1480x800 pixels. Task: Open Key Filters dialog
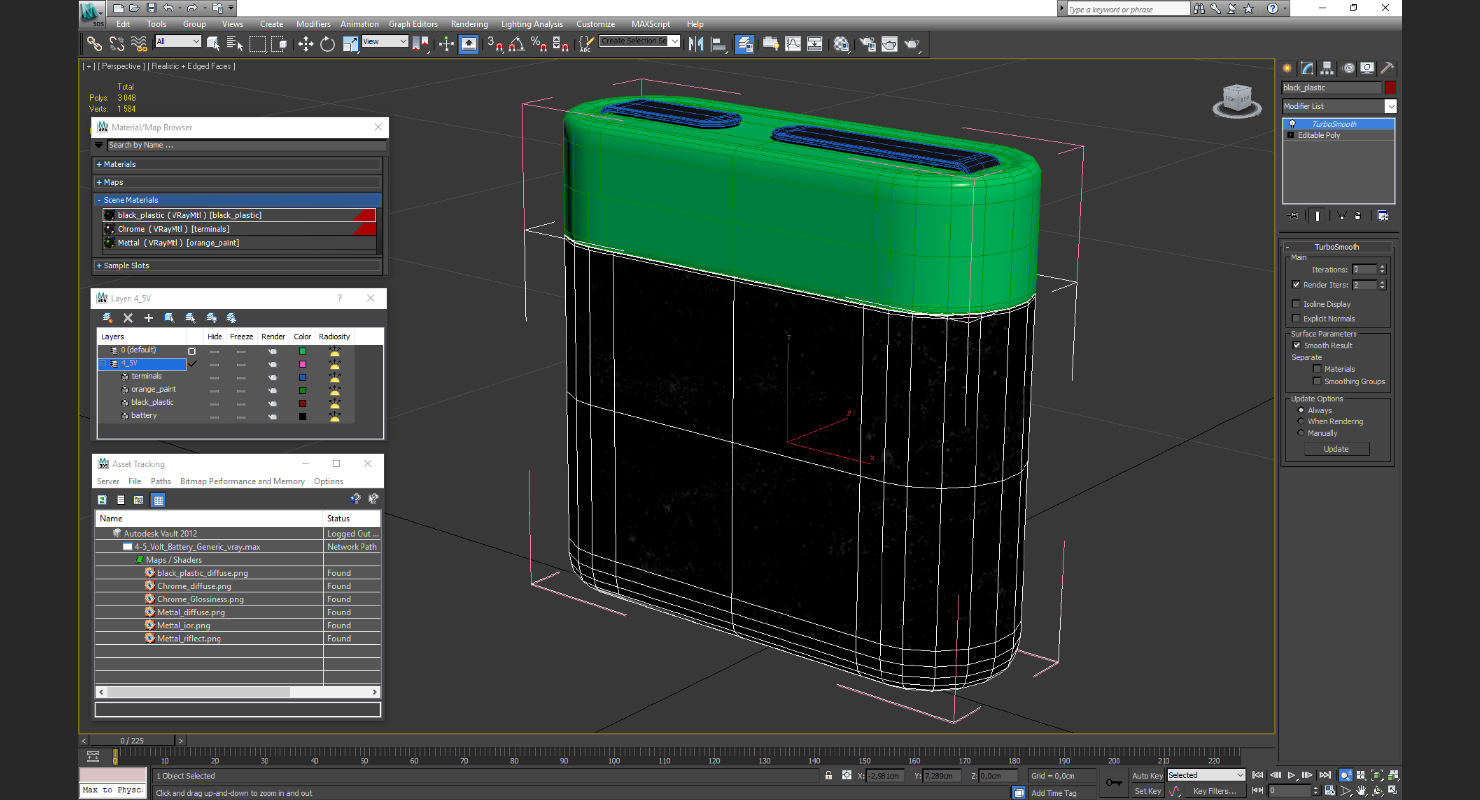(x=1214, y=791)
